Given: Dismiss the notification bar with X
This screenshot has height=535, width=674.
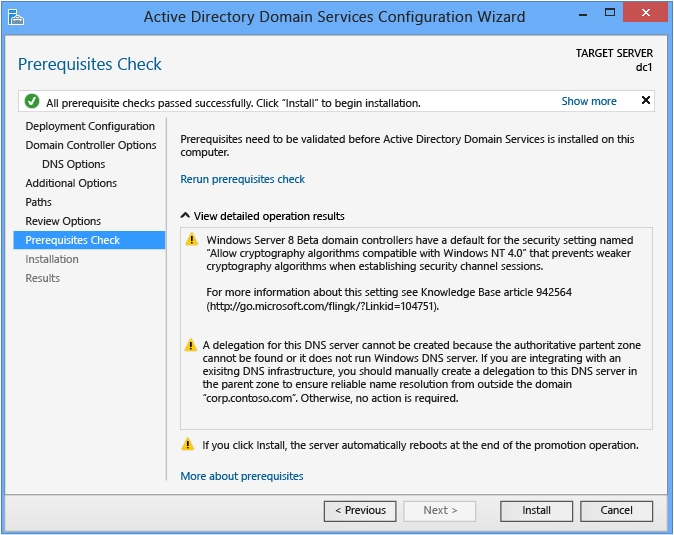Looking at the screenshot, I should click(x=645, y=100).
